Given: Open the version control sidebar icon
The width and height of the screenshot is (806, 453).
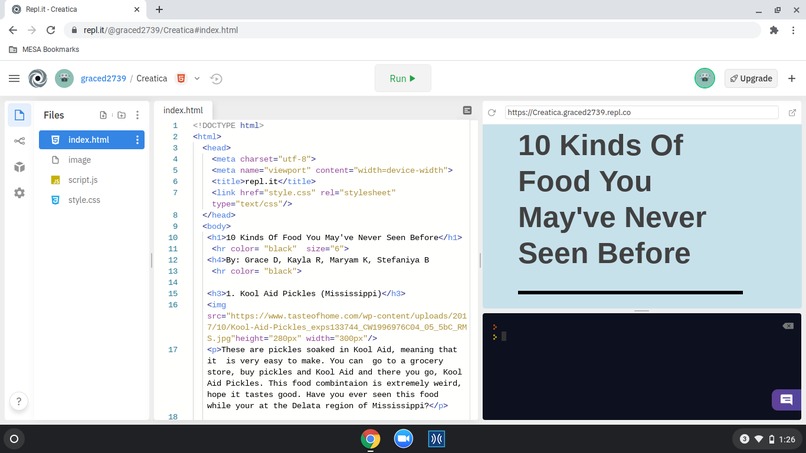Looking at the screenshot, I should (20, 141).
